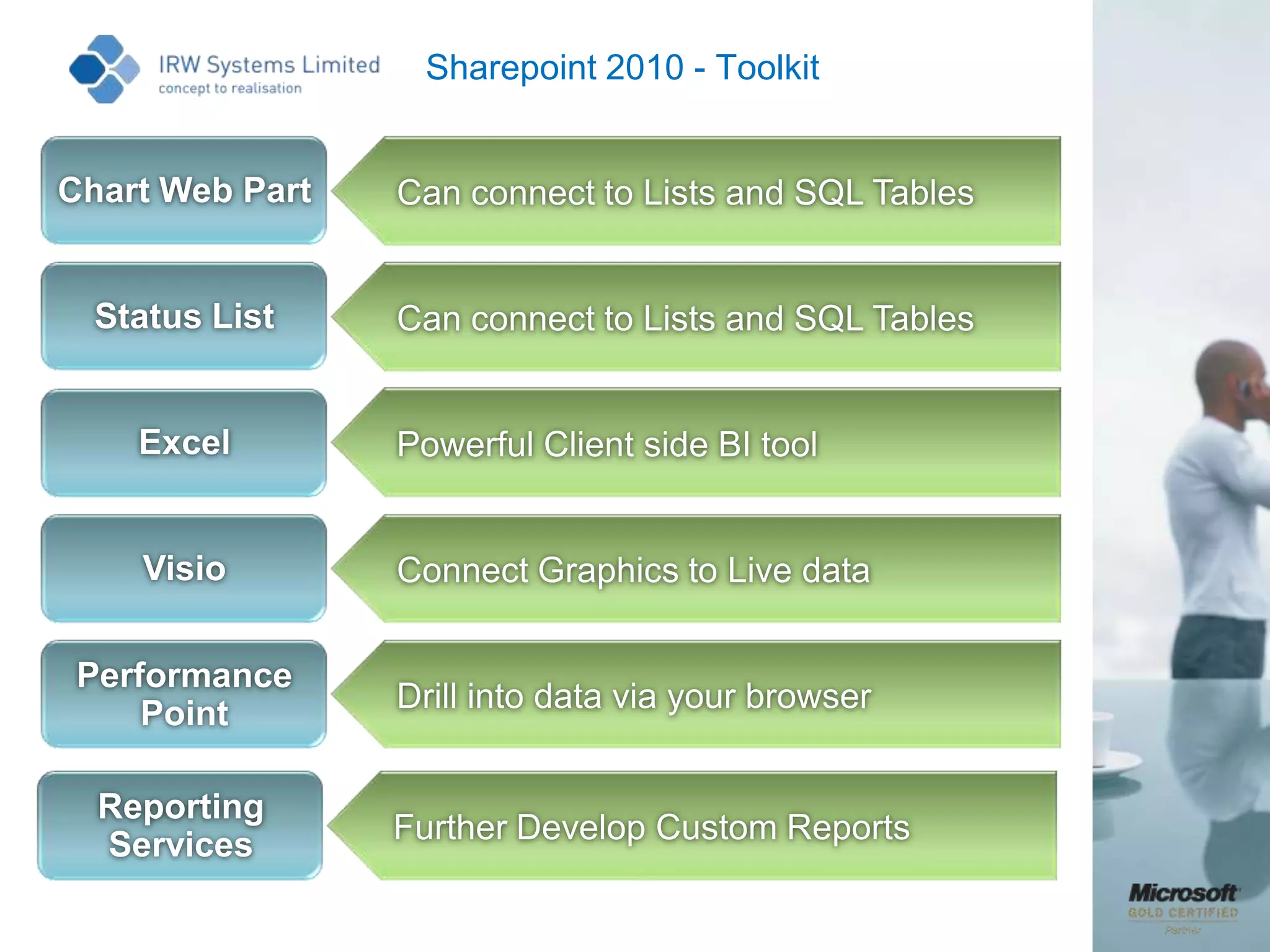Click the Excel blue box
The height and width of the screenshot is (952, 1270).
point(184,443)
